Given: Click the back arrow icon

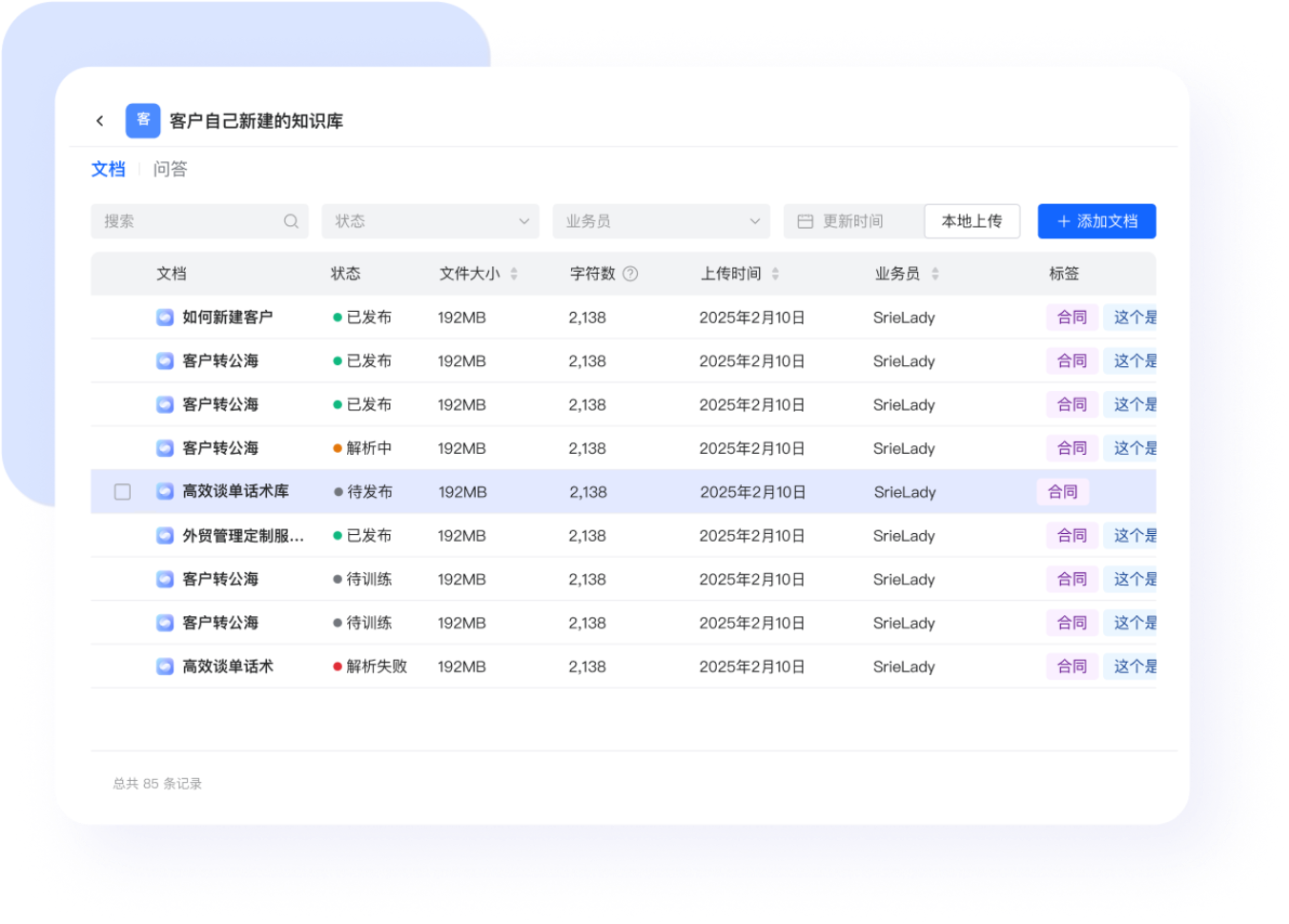Looking at the screenshot, I should (99, 121).
